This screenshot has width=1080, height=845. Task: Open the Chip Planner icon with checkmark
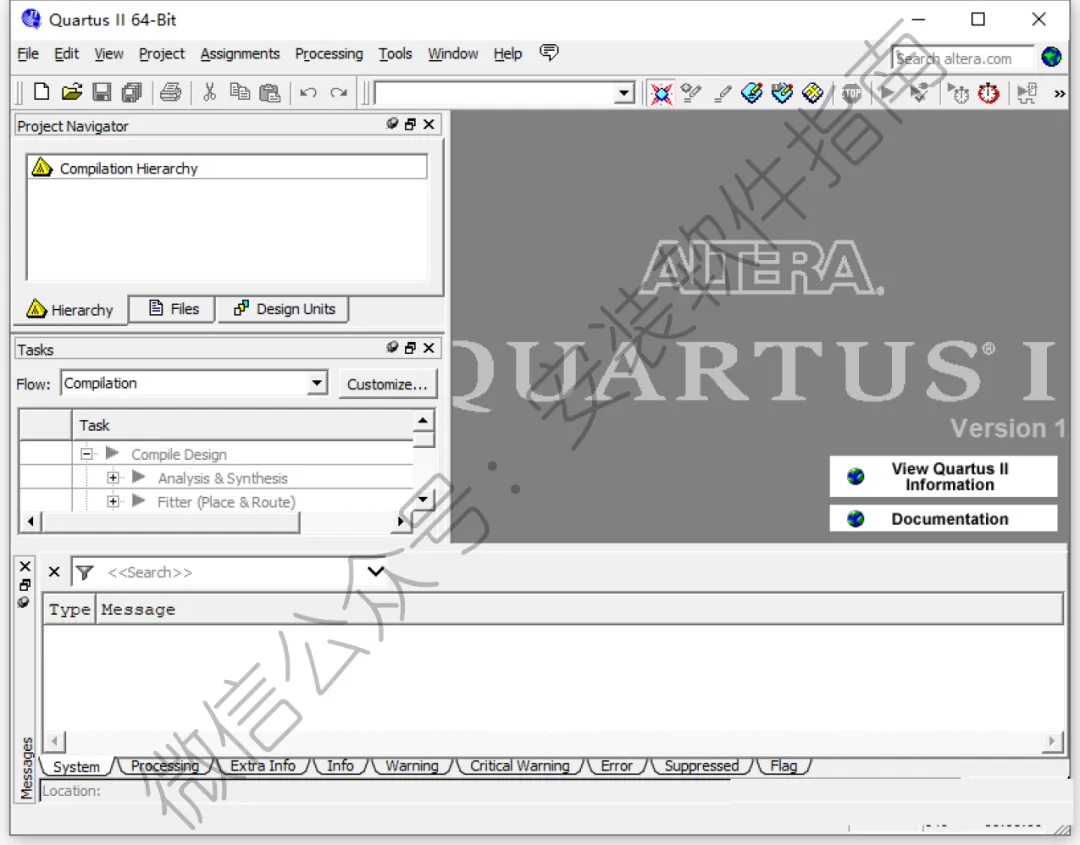[x=782, y=93]
